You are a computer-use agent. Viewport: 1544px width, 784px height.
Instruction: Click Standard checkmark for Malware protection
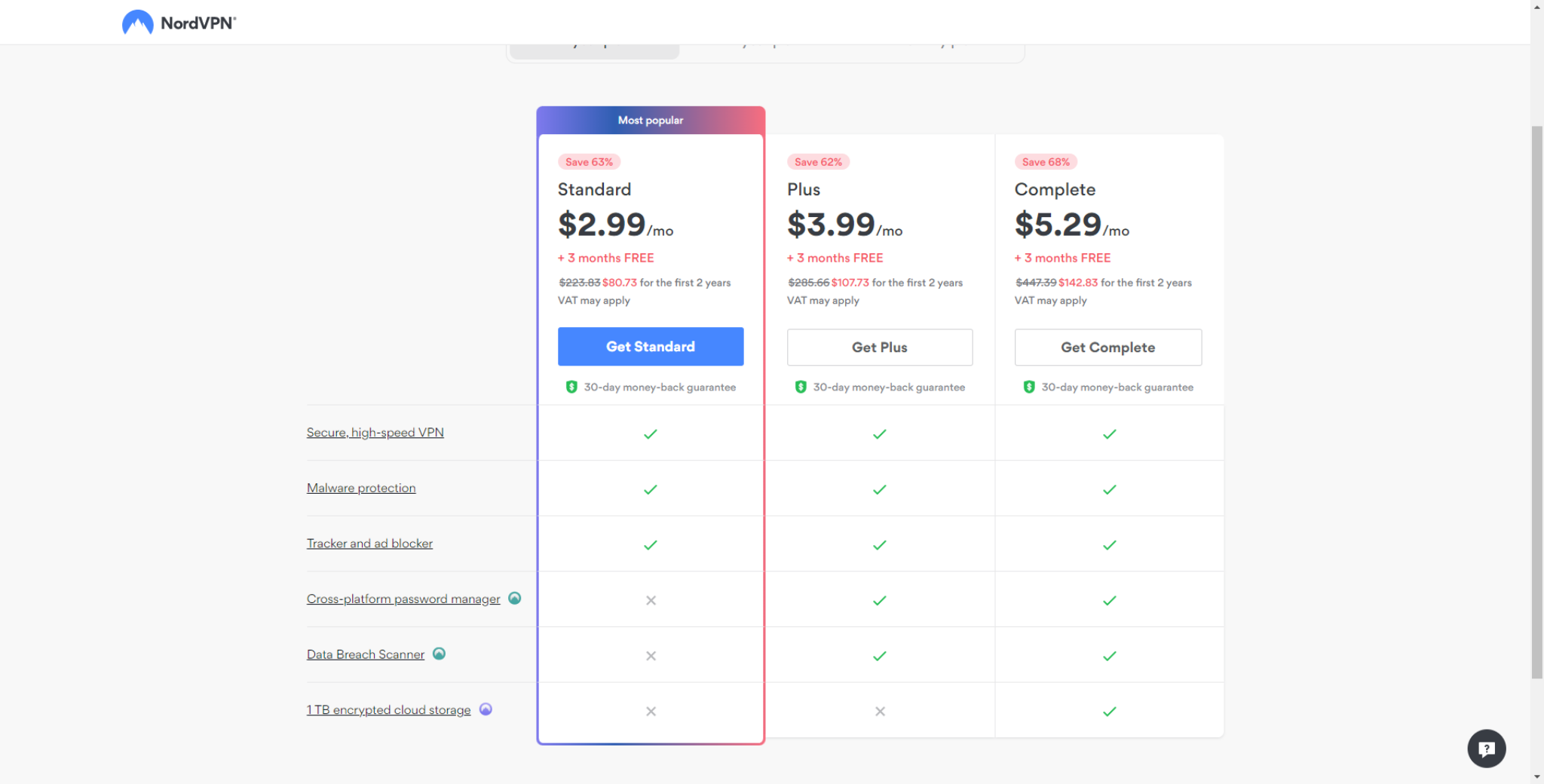coord(651,489)
